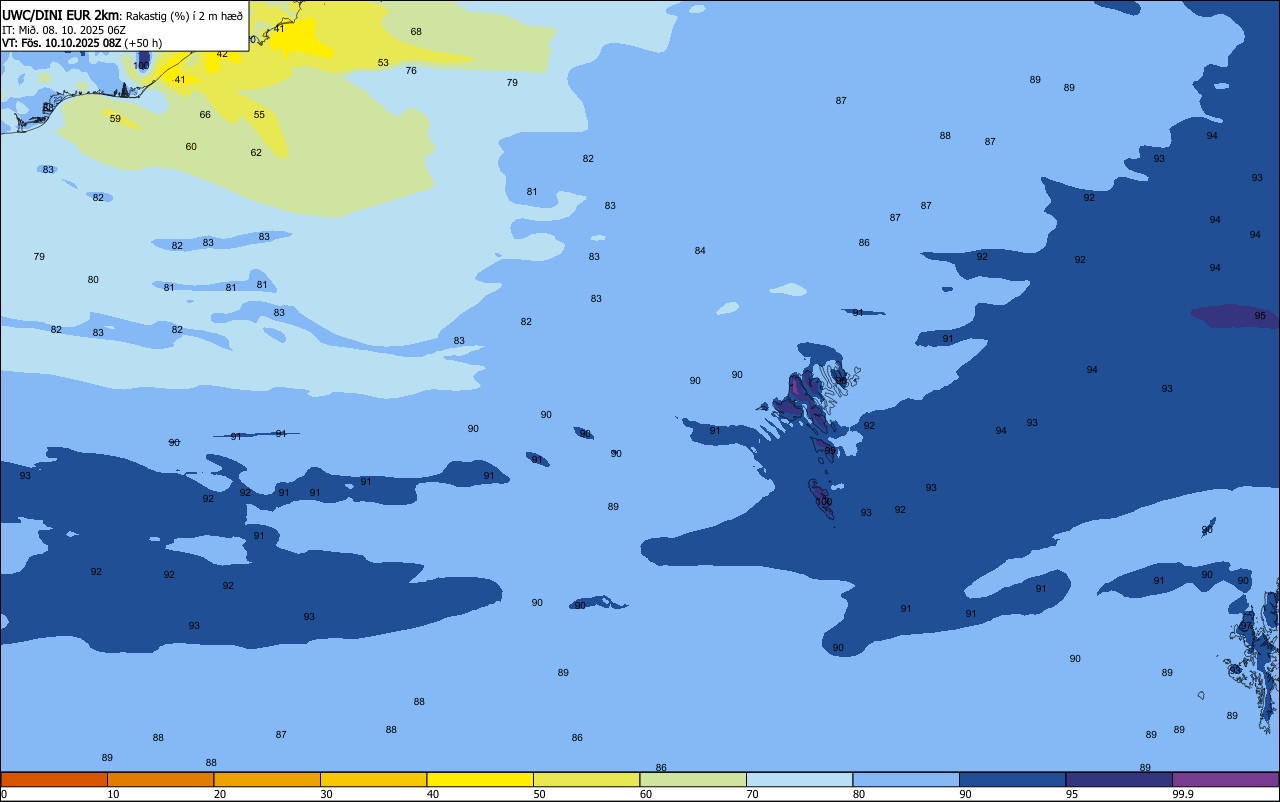The image size is (1280, 802).
Task: Click the humidity value '76' on the map
Action: click(x=411, y=71)
